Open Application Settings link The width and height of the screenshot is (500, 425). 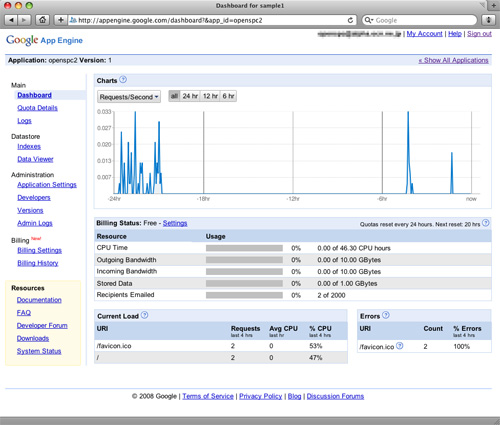(47, 185)
